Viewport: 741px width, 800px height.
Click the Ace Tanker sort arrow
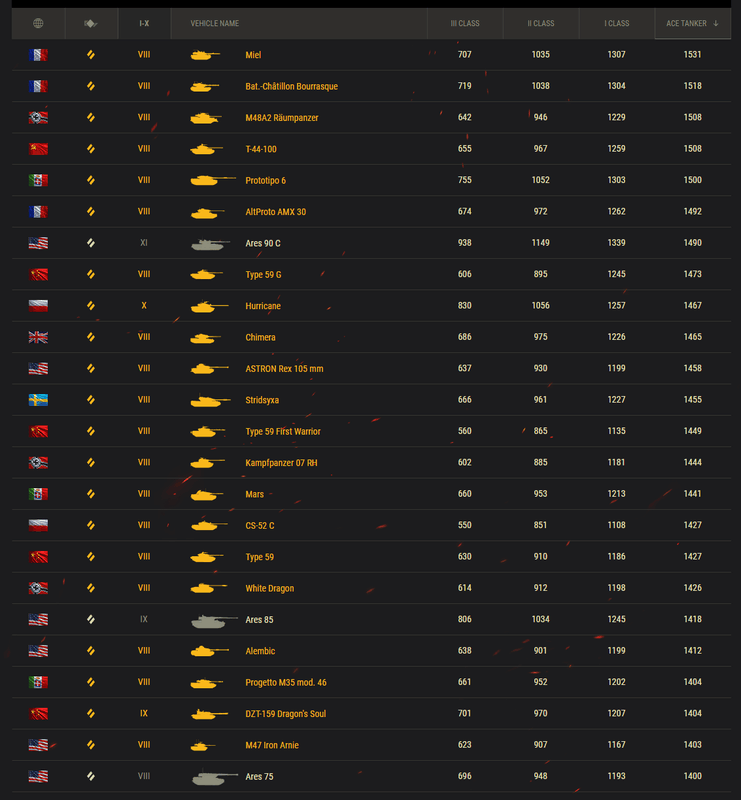(x=716, y=23)
